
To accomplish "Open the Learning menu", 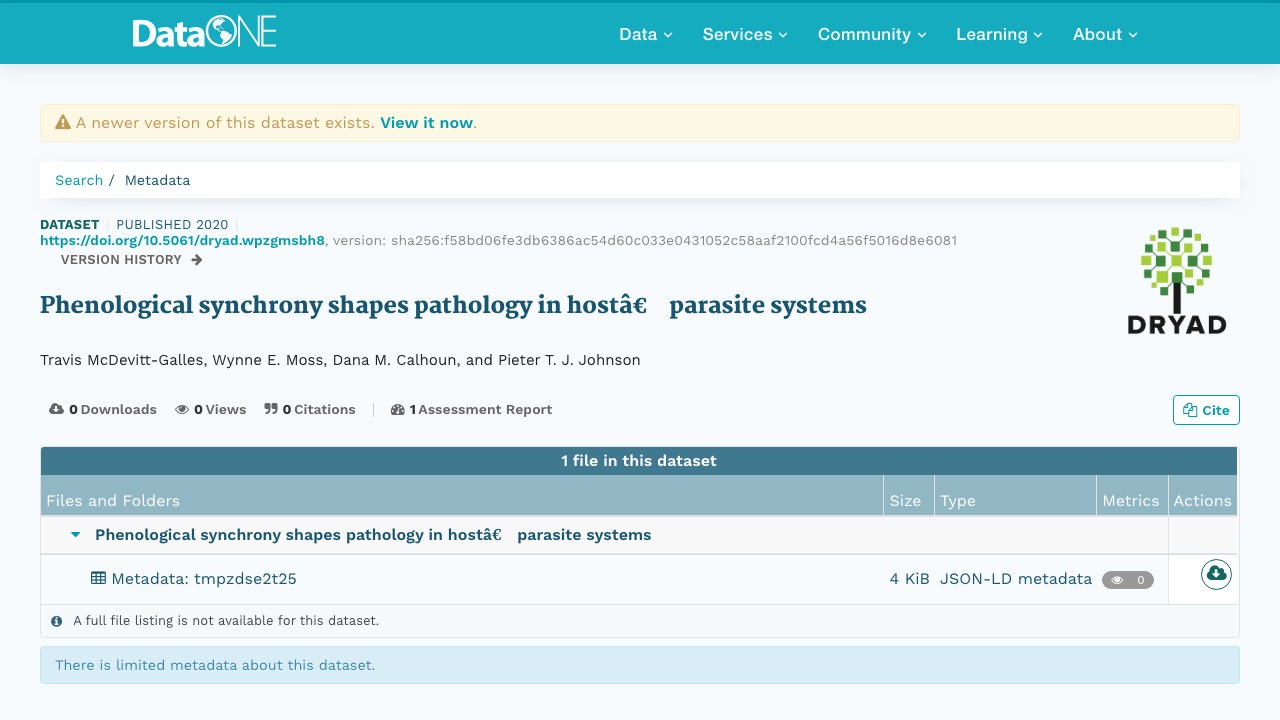I will [999, 34].
